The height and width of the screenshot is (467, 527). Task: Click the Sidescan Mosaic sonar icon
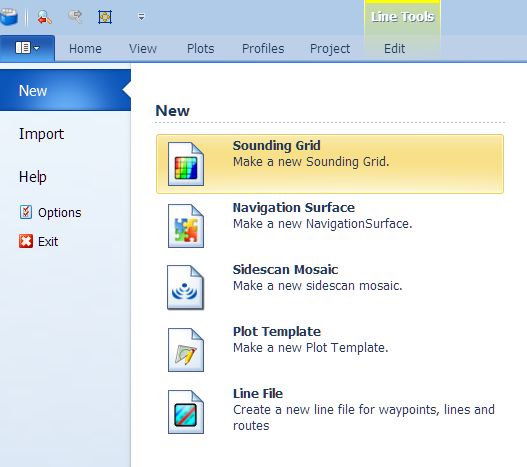point(185,287)
